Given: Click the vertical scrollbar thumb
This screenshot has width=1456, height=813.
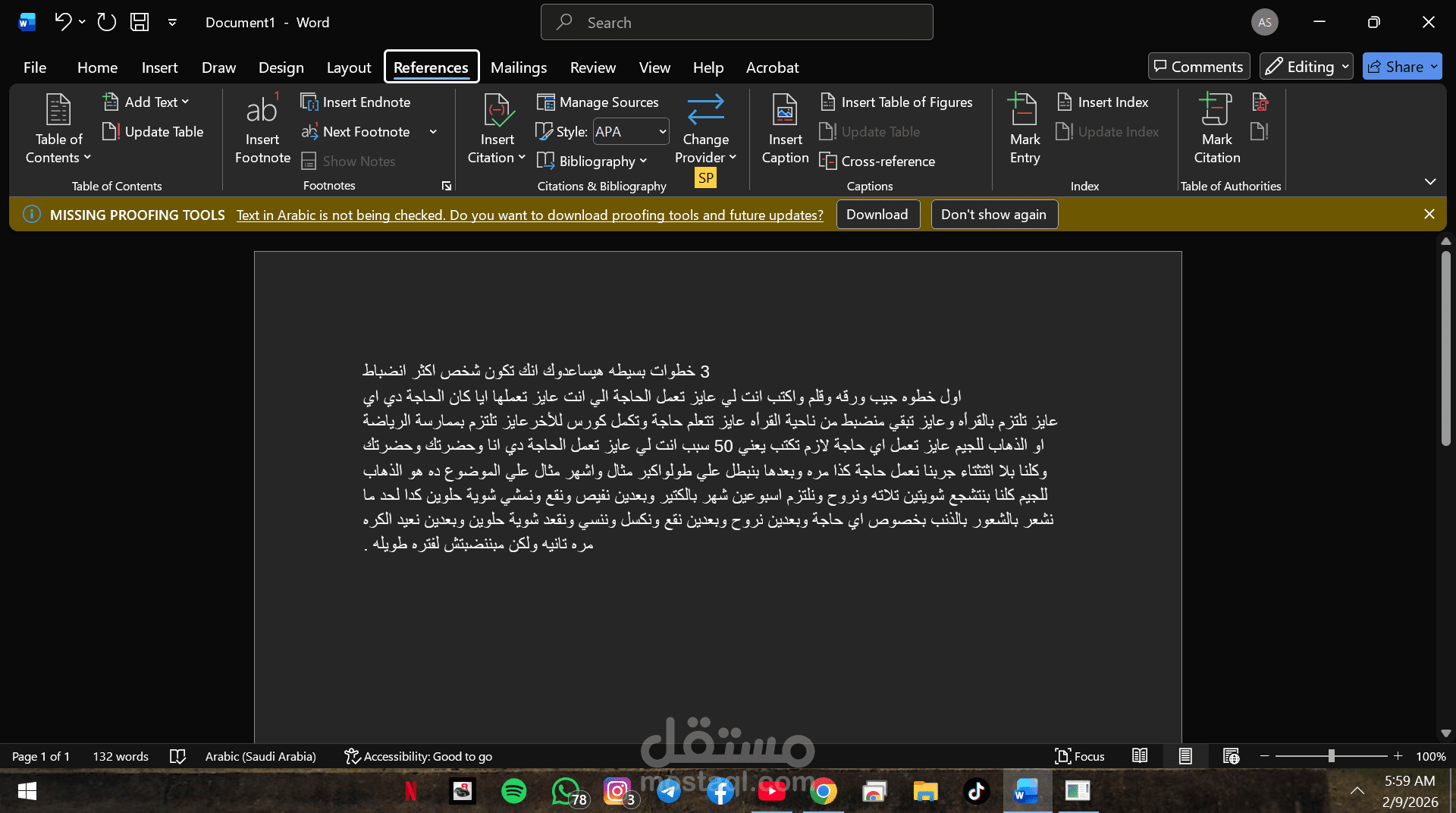Looking at the screenshot, I should click(x=1445, y=347).
